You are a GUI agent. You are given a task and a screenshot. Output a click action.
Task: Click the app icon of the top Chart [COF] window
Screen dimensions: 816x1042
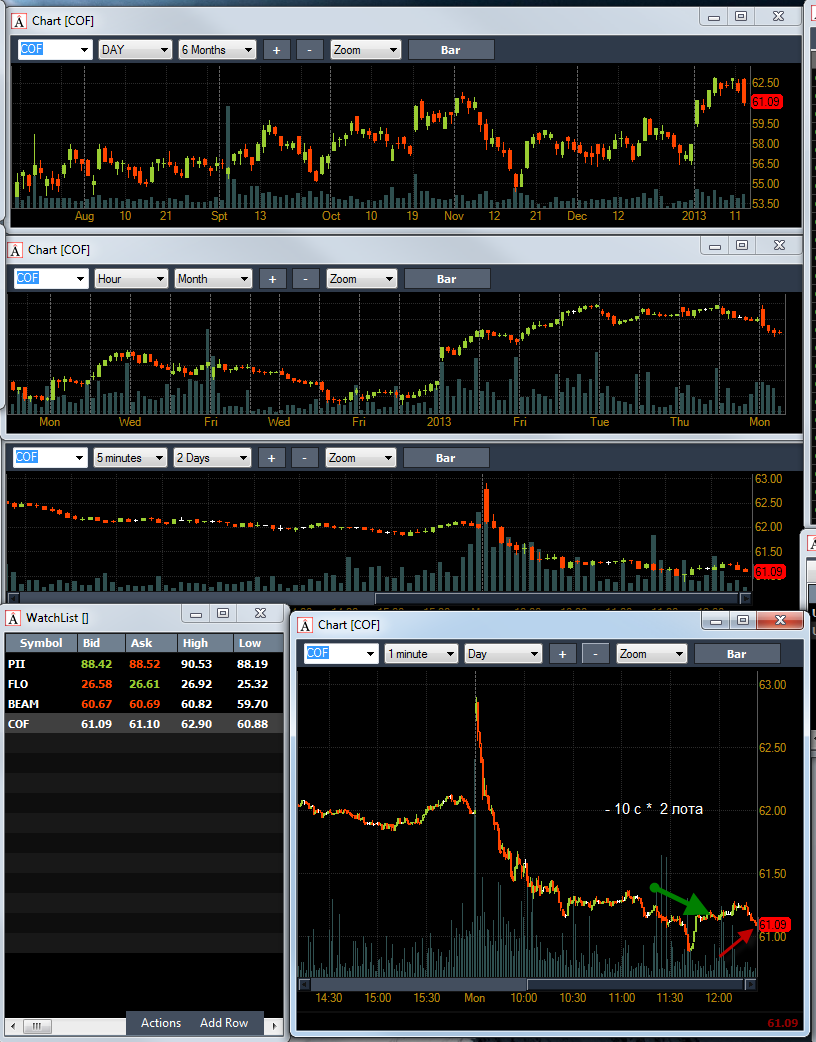pos(19,21)
